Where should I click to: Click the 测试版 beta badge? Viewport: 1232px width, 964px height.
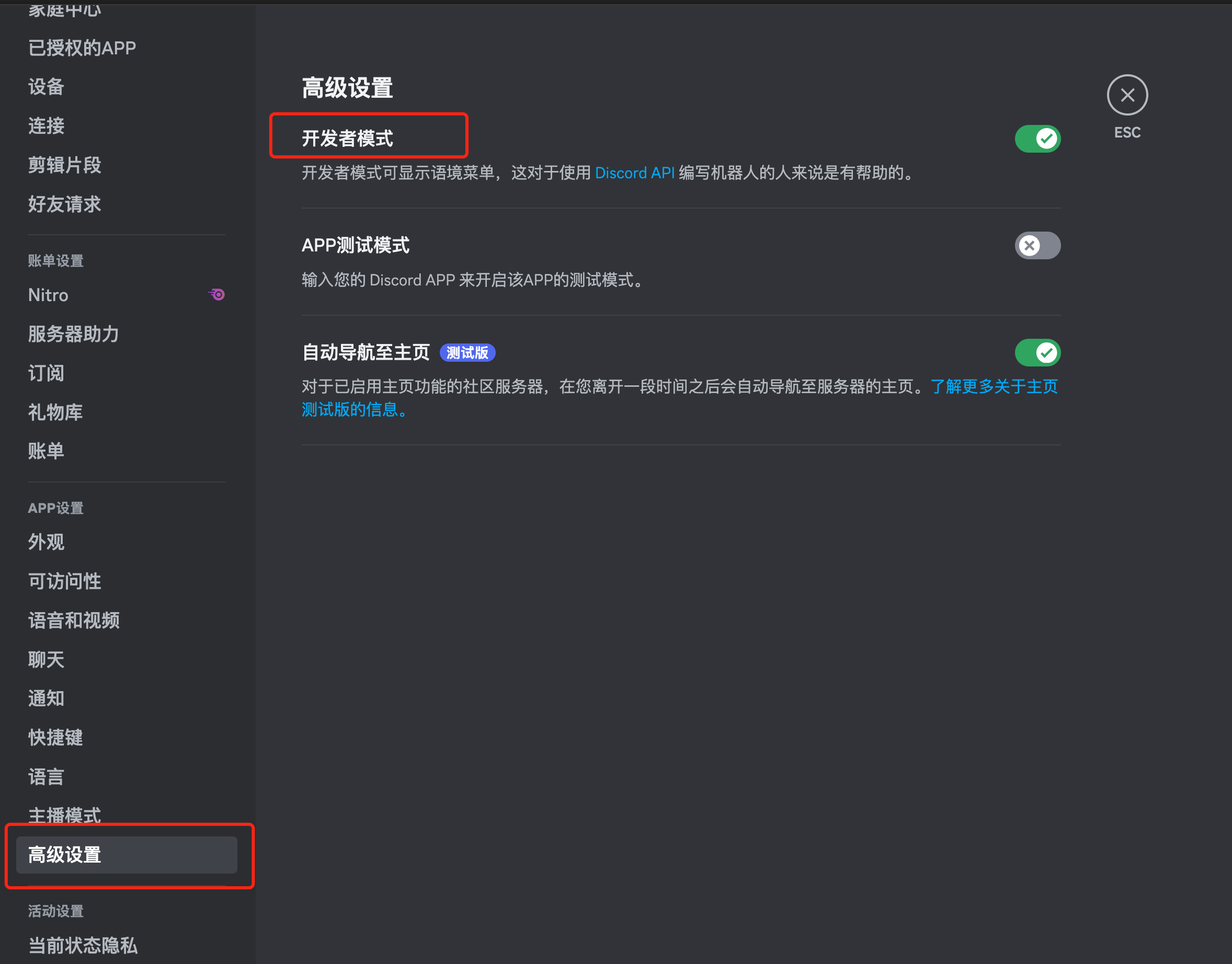point(467,353)
